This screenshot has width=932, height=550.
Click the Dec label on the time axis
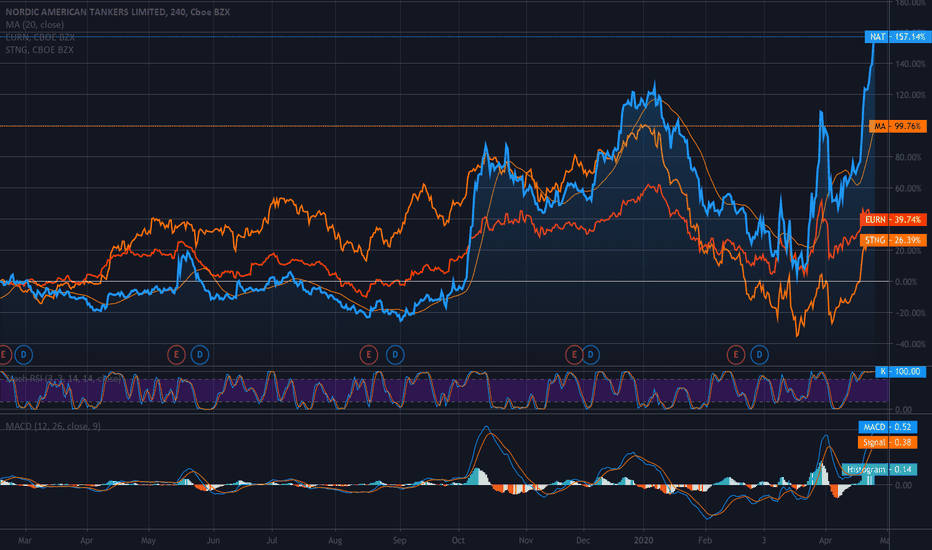(583, 540)
